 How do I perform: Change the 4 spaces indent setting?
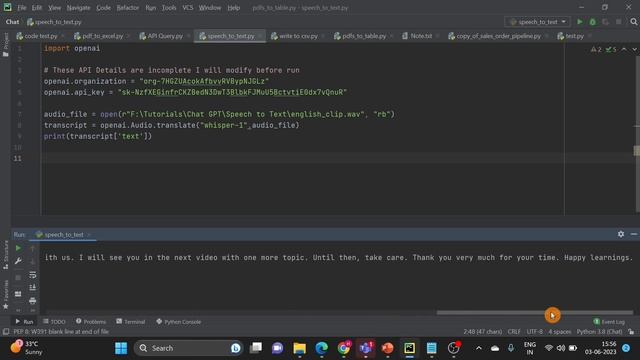pos(560,332)
